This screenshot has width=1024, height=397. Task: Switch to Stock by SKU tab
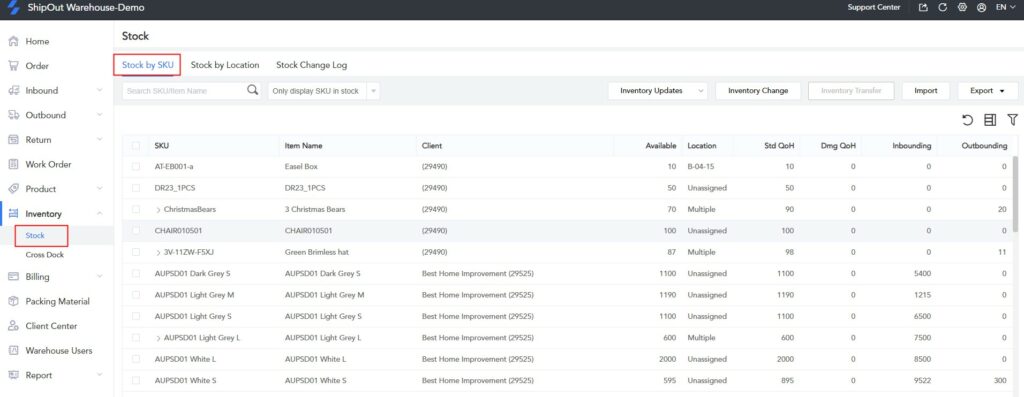148,65
